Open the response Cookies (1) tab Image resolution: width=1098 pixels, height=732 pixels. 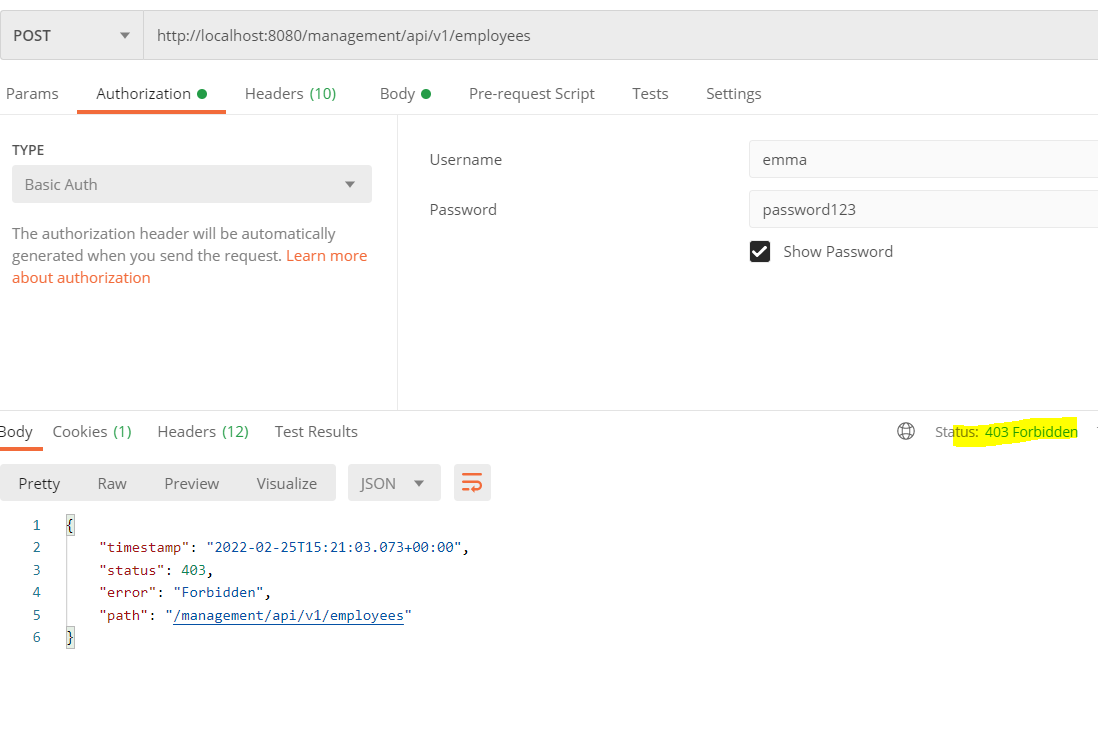pos(92,432)
